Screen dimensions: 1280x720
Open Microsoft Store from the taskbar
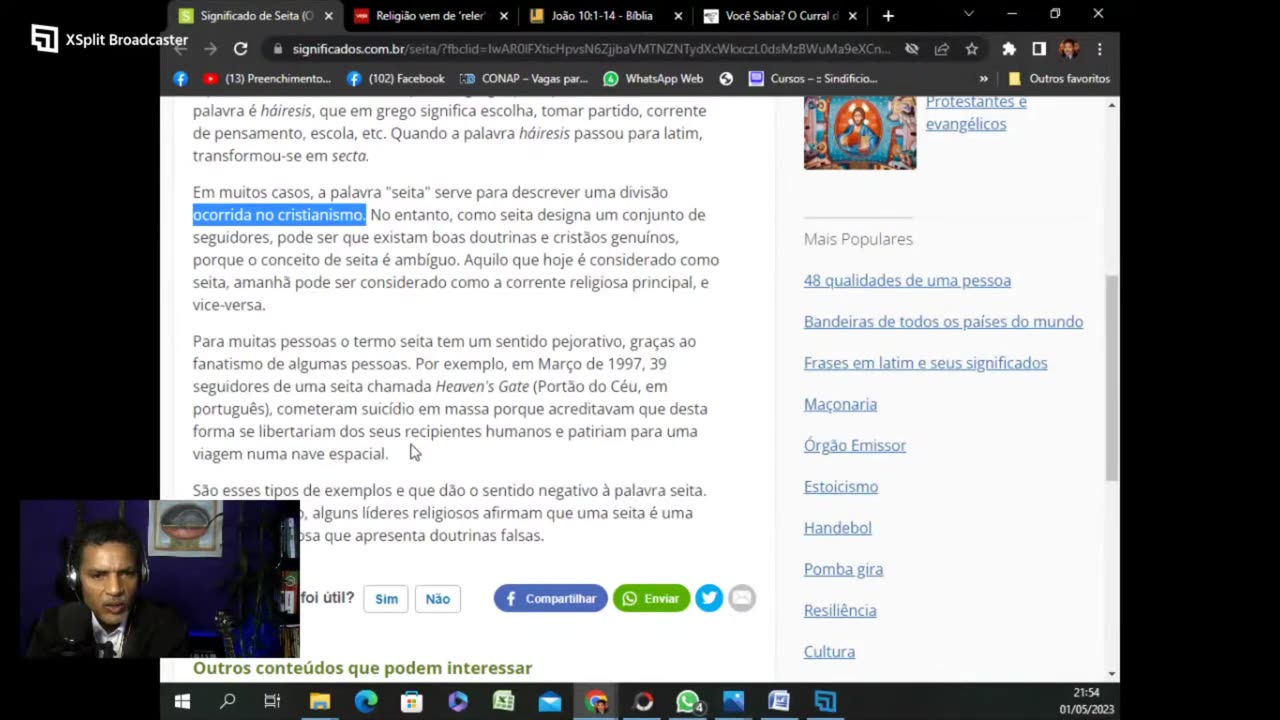tap(412, 701)
